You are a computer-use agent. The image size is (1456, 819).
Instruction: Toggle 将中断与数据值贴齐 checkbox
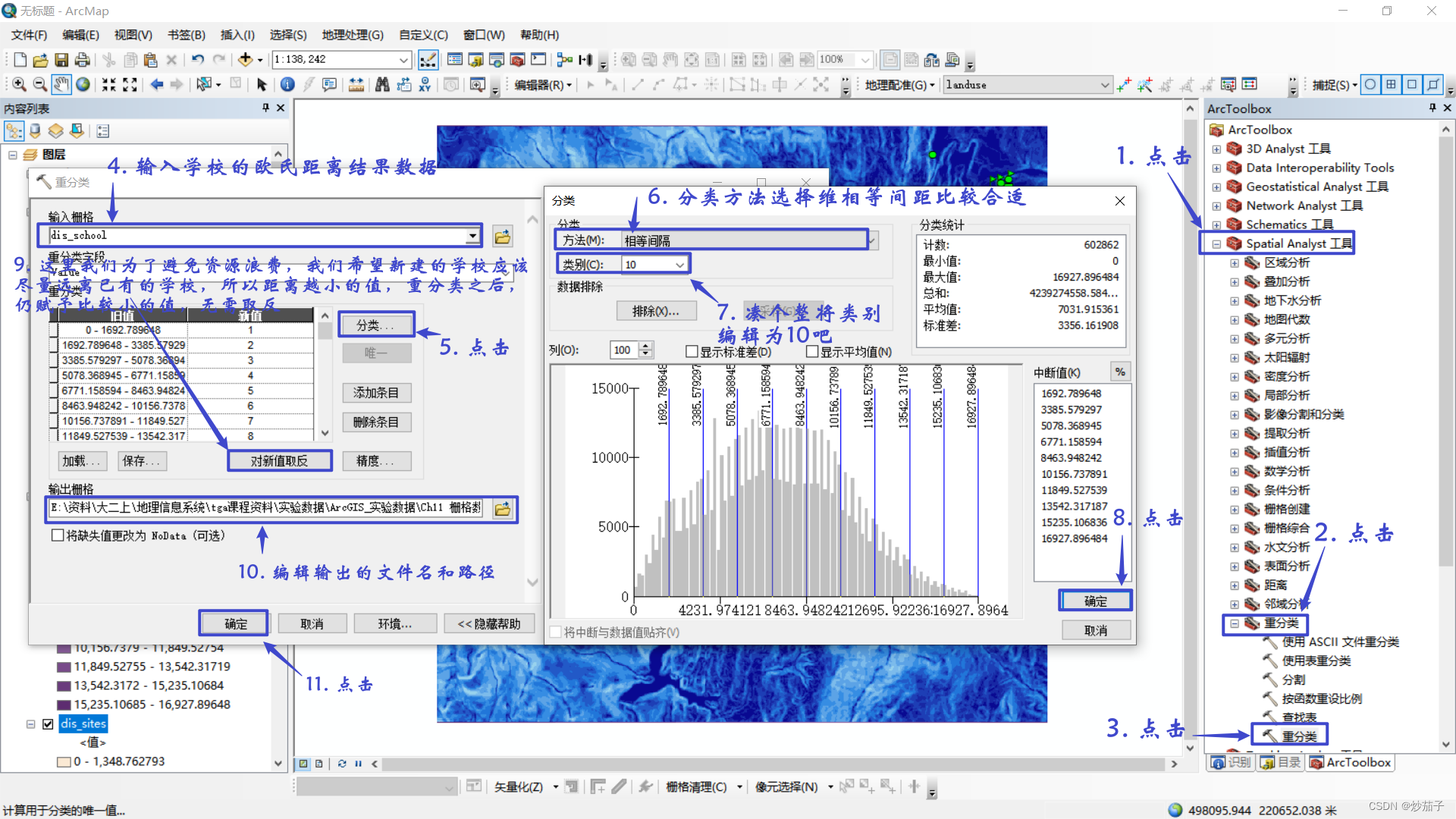(556, 632)
